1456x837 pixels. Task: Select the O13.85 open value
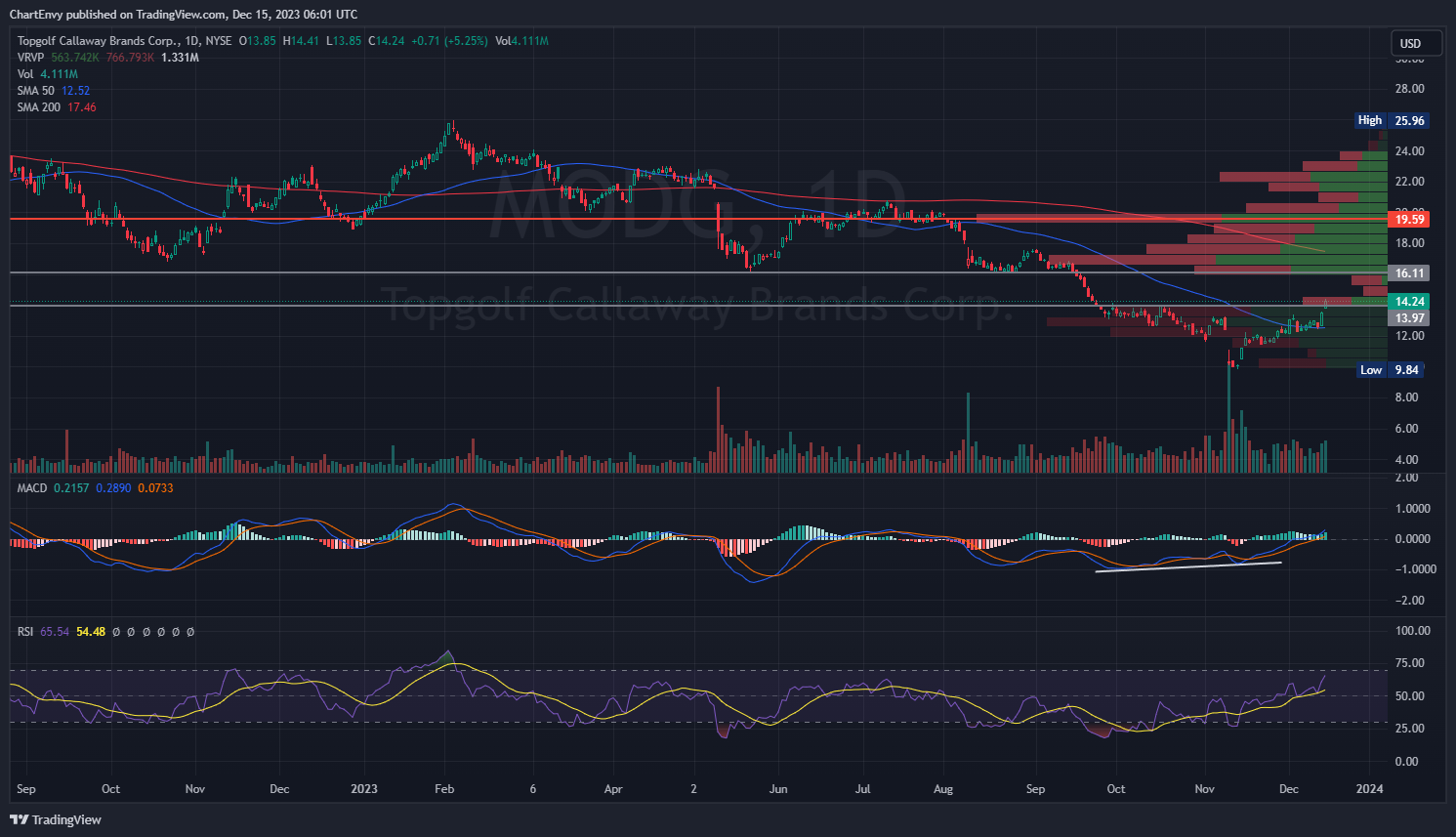258,41
